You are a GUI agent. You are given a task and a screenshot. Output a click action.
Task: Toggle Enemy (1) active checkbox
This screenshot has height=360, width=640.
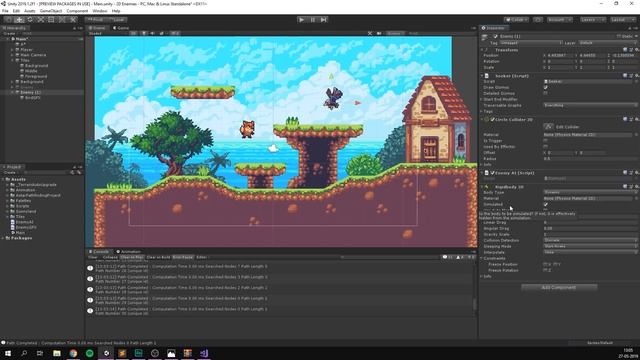(x=495, y=36)
